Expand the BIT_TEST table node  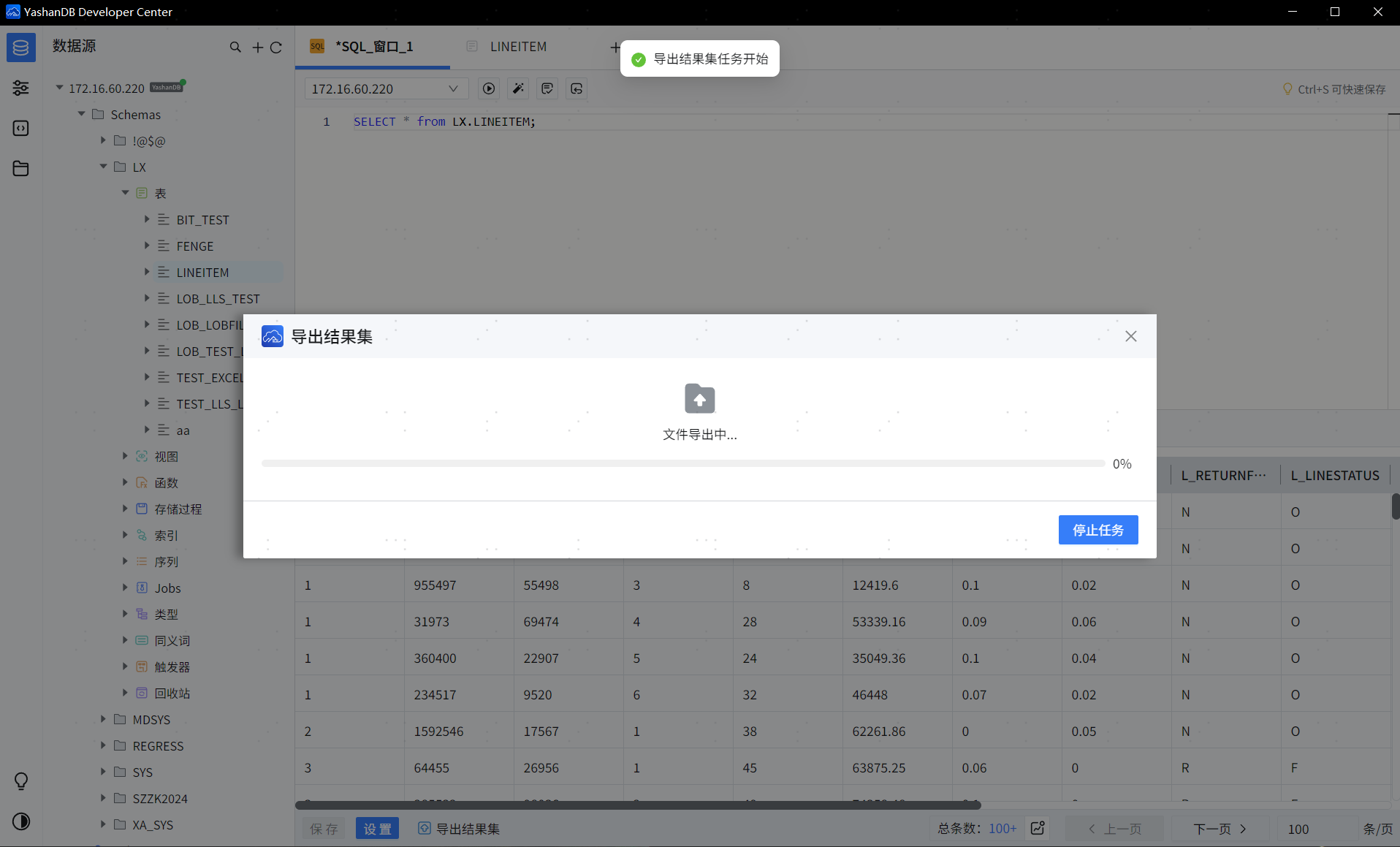[x=147, y=219]
